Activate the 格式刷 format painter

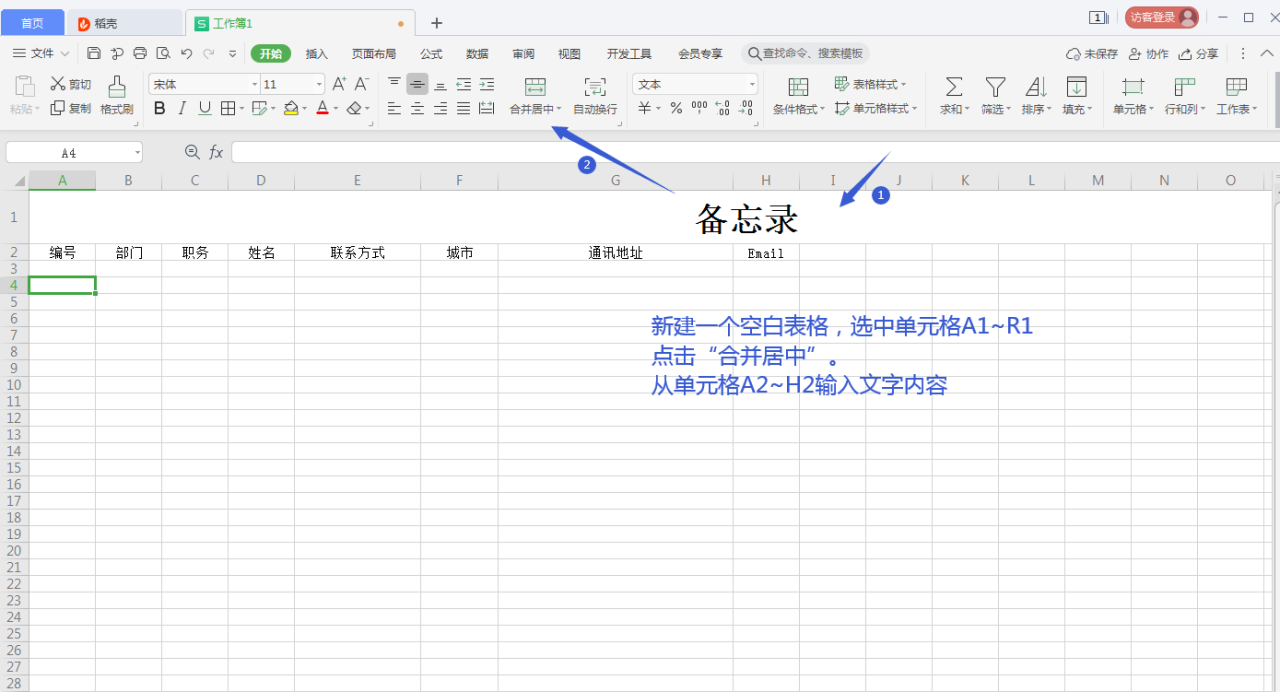(x=117, y=96)
